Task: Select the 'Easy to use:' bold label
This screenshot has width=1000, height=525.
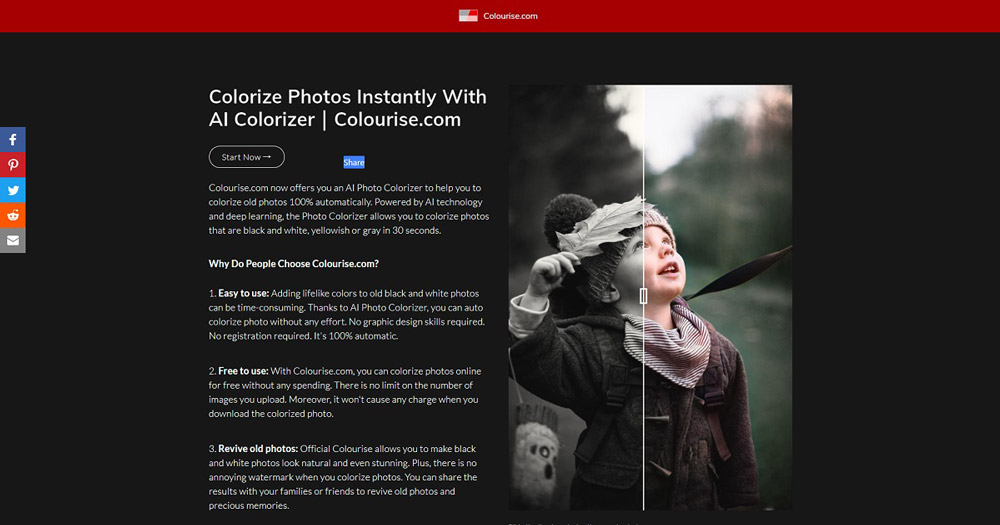Action: [x=244, y=293]
